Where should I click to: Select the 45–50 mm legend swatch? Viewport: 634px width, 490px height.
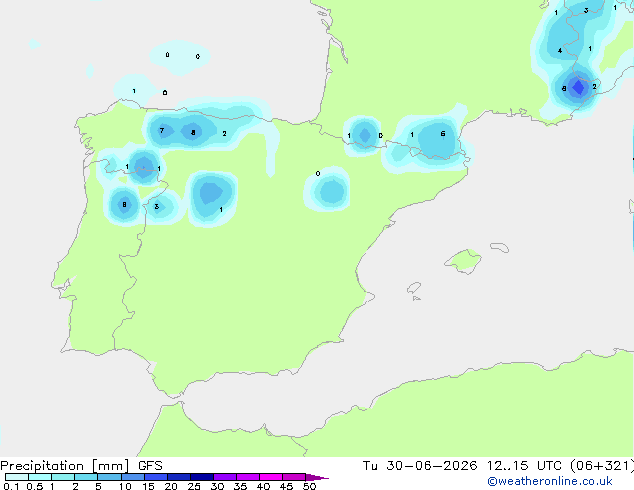pos(294,477)
